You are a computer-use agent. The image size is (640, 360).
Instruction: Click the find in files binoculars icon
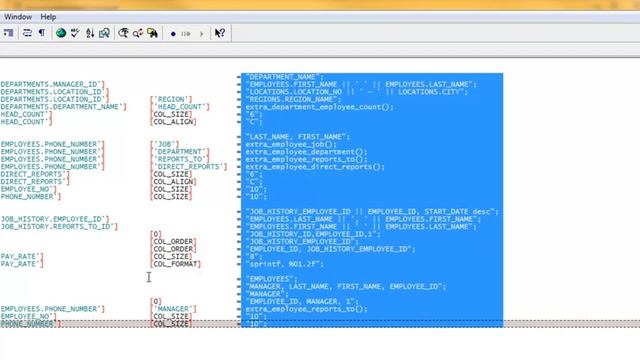coord(152,33)
